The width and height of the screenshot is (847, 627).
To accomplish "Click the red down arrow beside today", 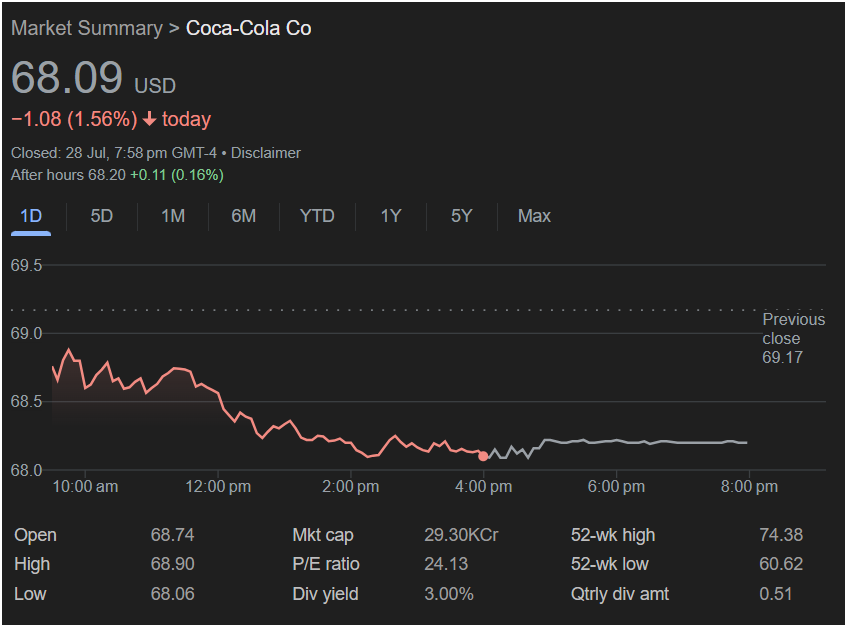I will coord(149,119).
